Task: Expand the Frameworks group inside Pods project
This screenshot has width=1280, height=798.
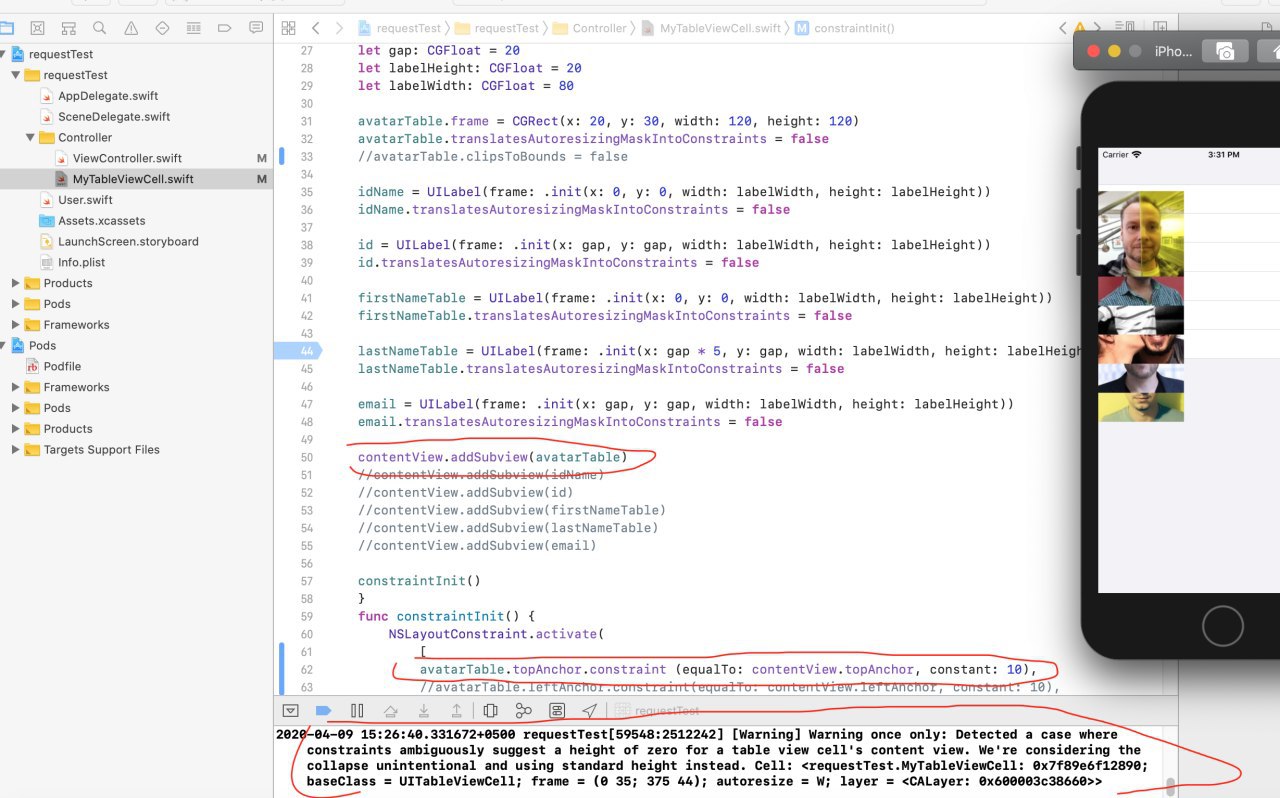Action: click(x=16, y=387)
